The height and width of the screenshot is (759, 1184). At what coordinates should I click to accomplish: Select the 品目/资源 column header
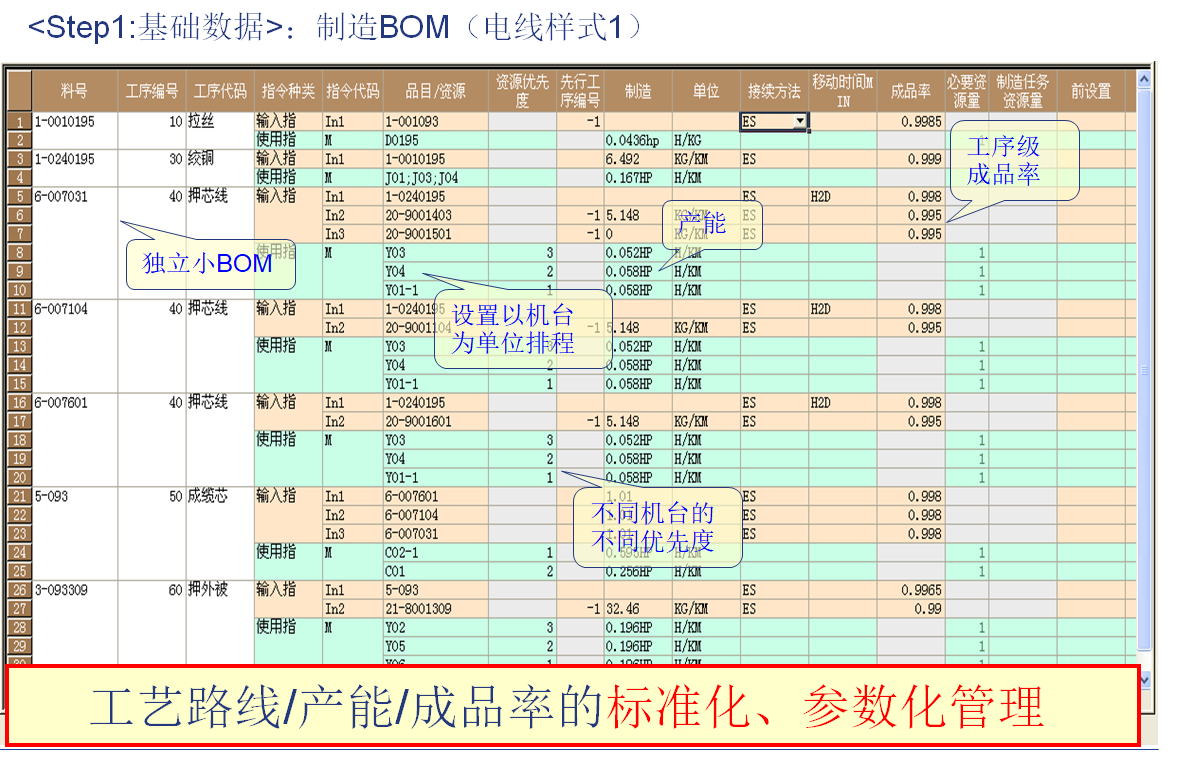click(x=435, y=91)
